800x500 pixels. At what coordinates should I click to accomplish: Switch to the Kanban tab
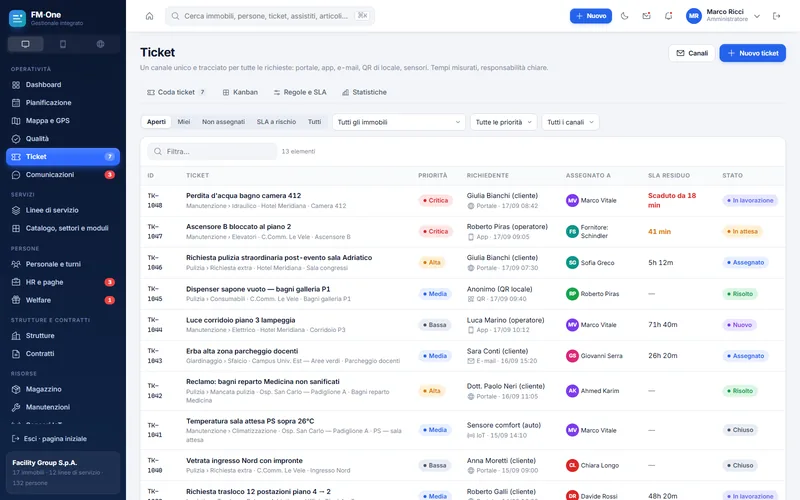click(240, 92)
